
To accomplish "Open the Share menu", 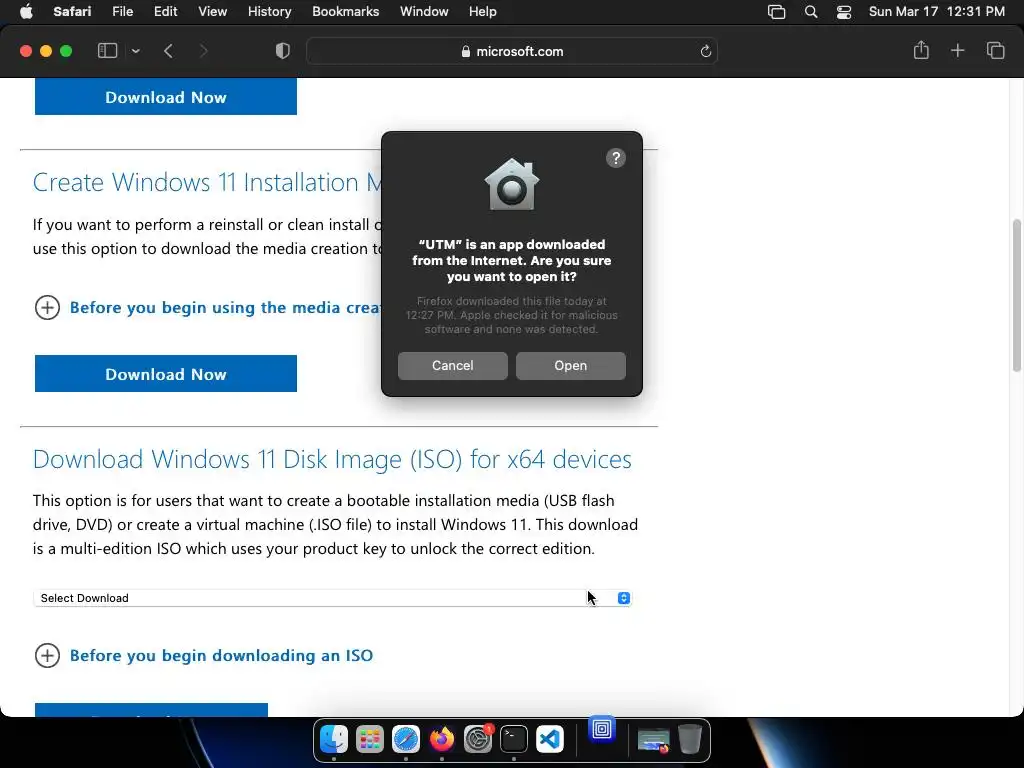I will click(x=921, y=50).
